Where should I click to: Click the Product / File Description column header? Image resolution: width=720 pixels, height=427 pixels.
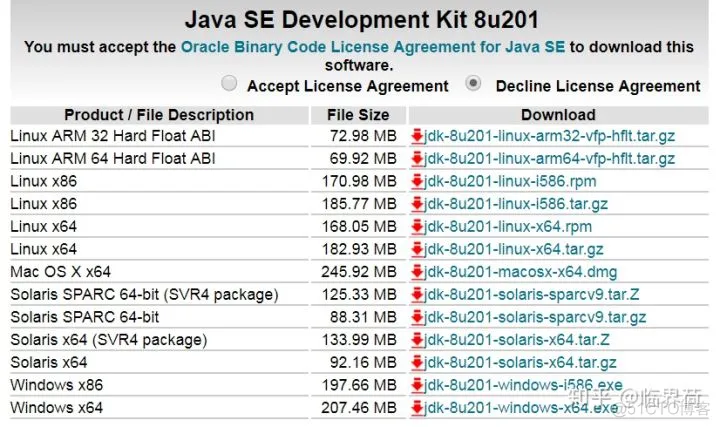tap(159, 115)
